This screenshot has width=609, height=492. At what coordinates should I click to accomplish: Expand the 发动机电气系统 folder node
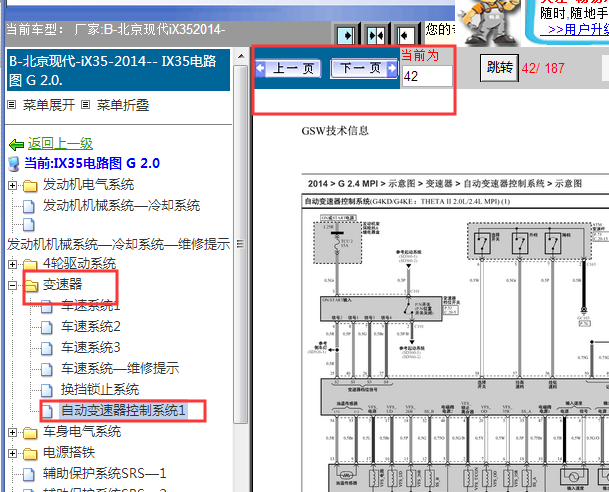coord(12,186)
